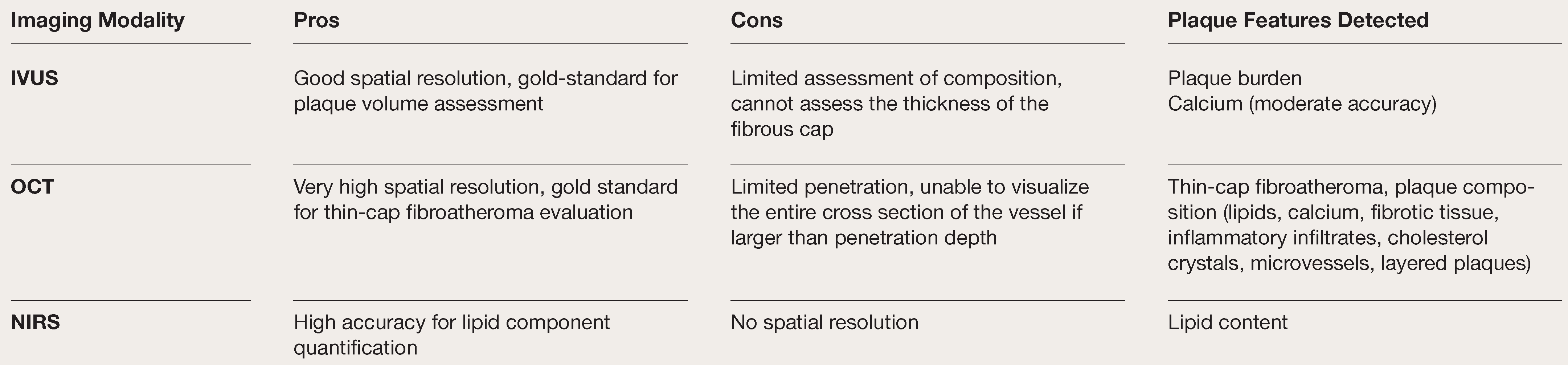Image resolution: width=1568 pixels, height=365 pixels.
Task: Select the OCT row label
Action: (32, 186)
